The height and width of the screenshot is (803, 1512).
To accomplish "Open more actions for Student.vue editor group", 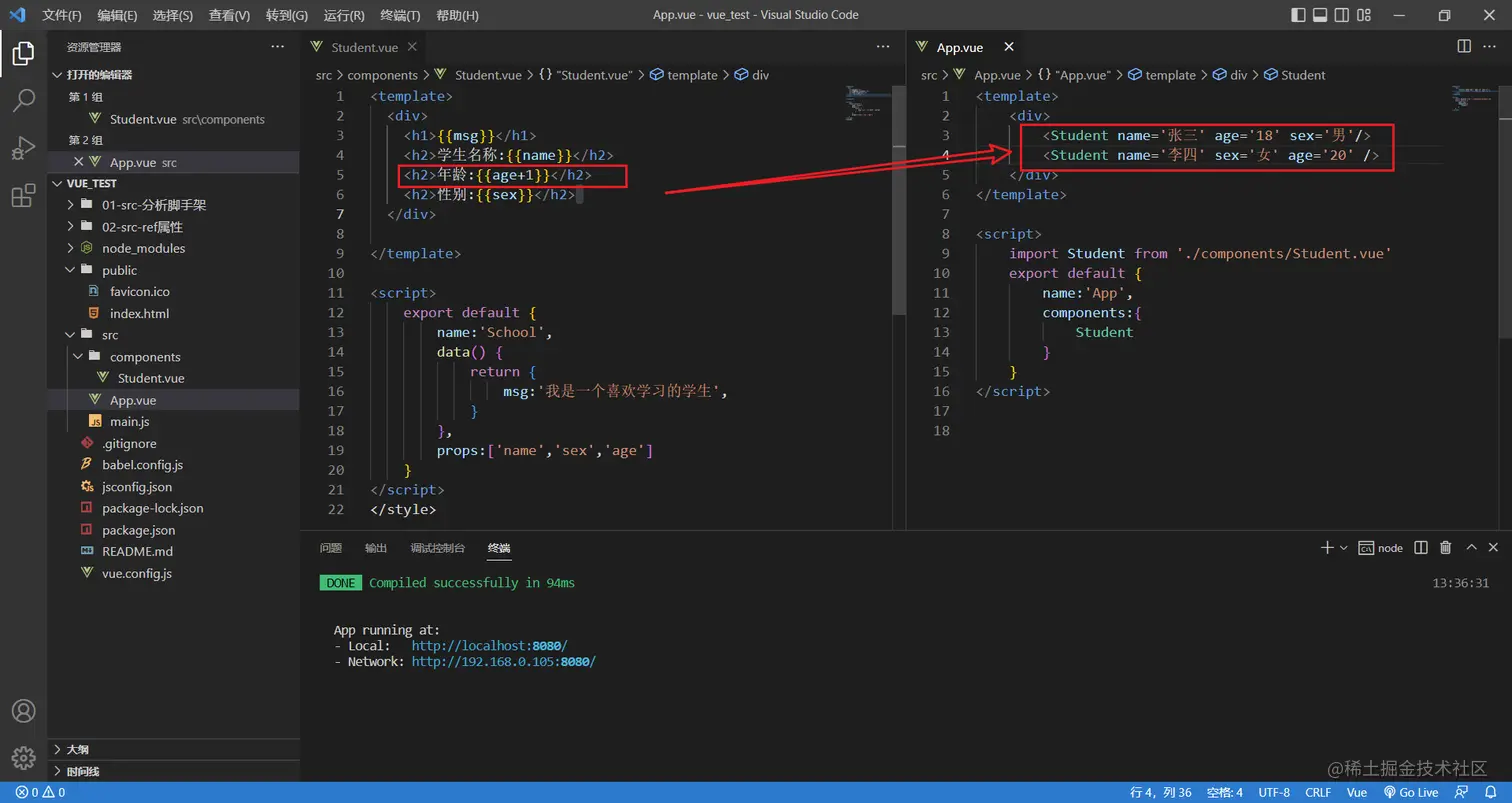I will (882, 47).
